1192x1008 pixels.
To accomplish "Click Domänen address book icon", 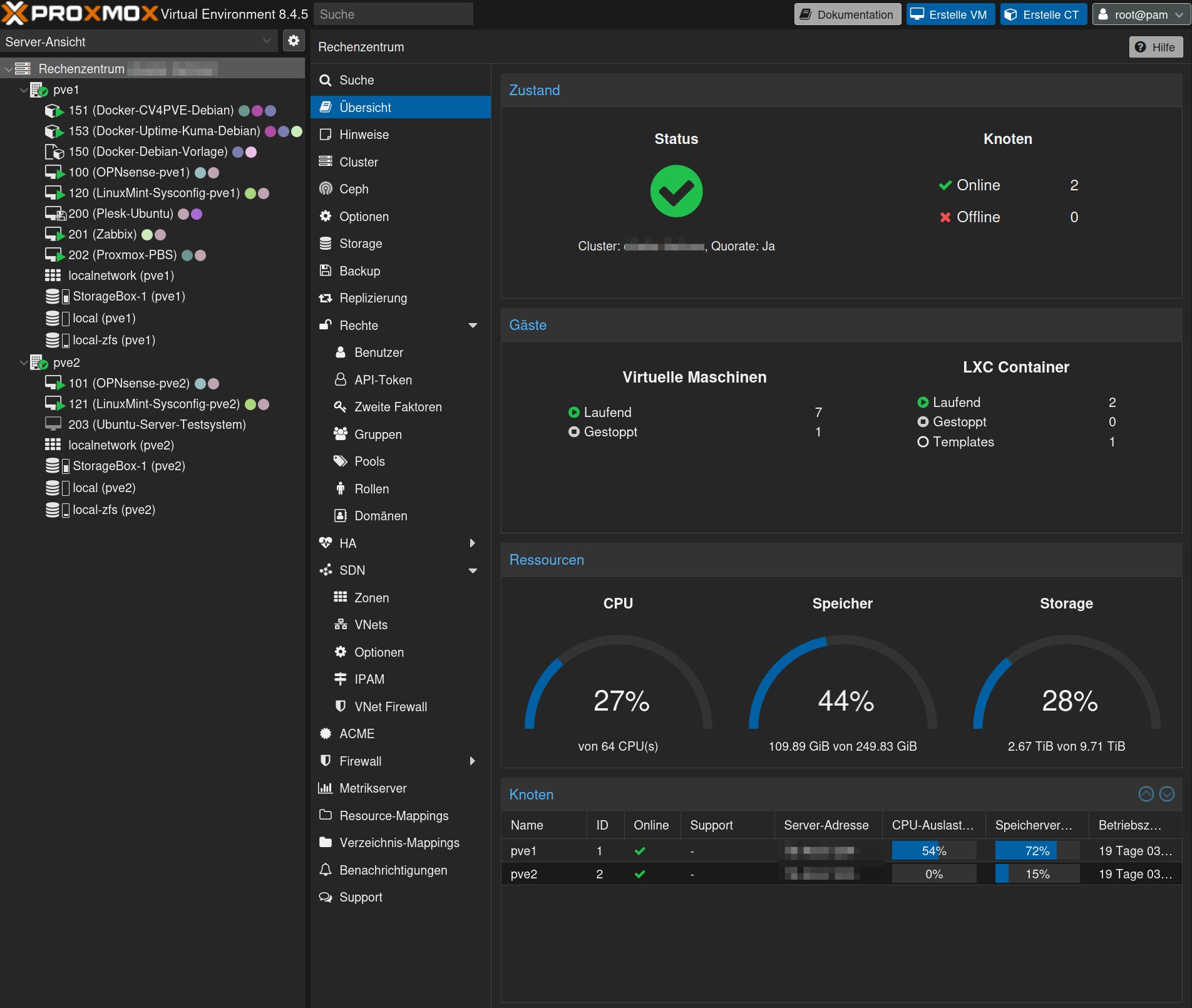I will (341, 516).
